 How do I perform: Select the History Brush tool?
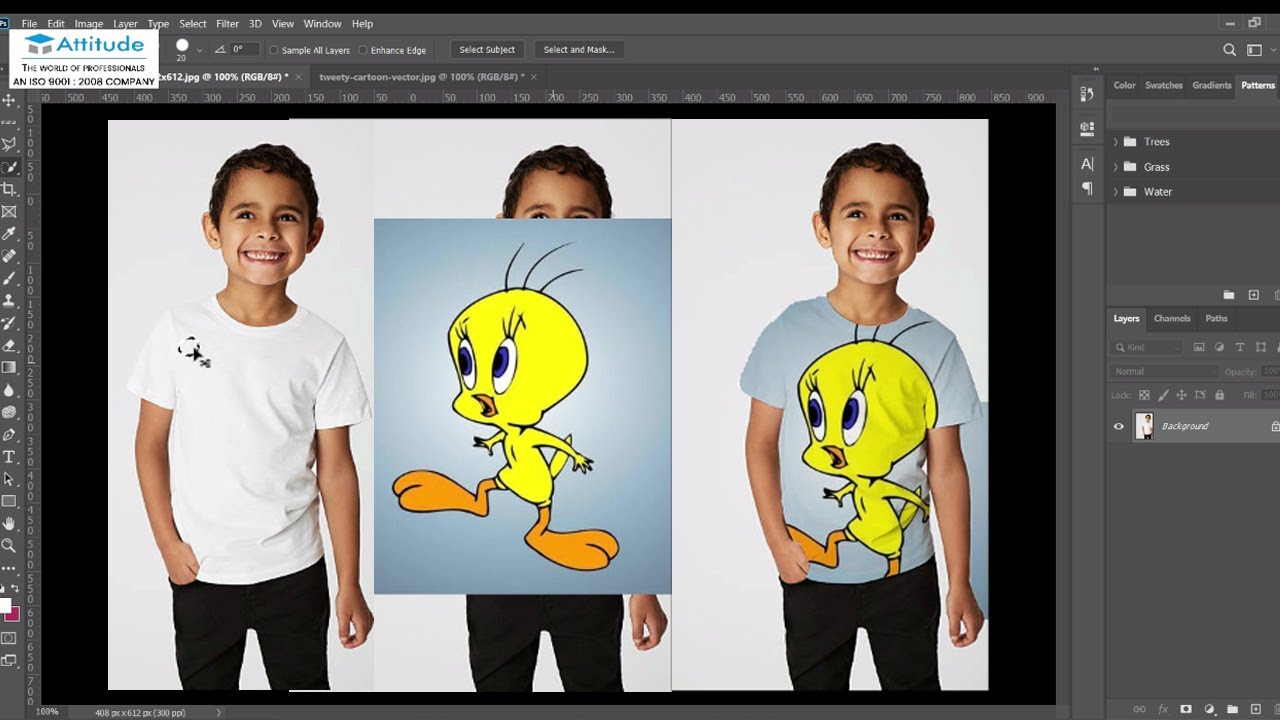pyautogui.click(x=9, y=323)
